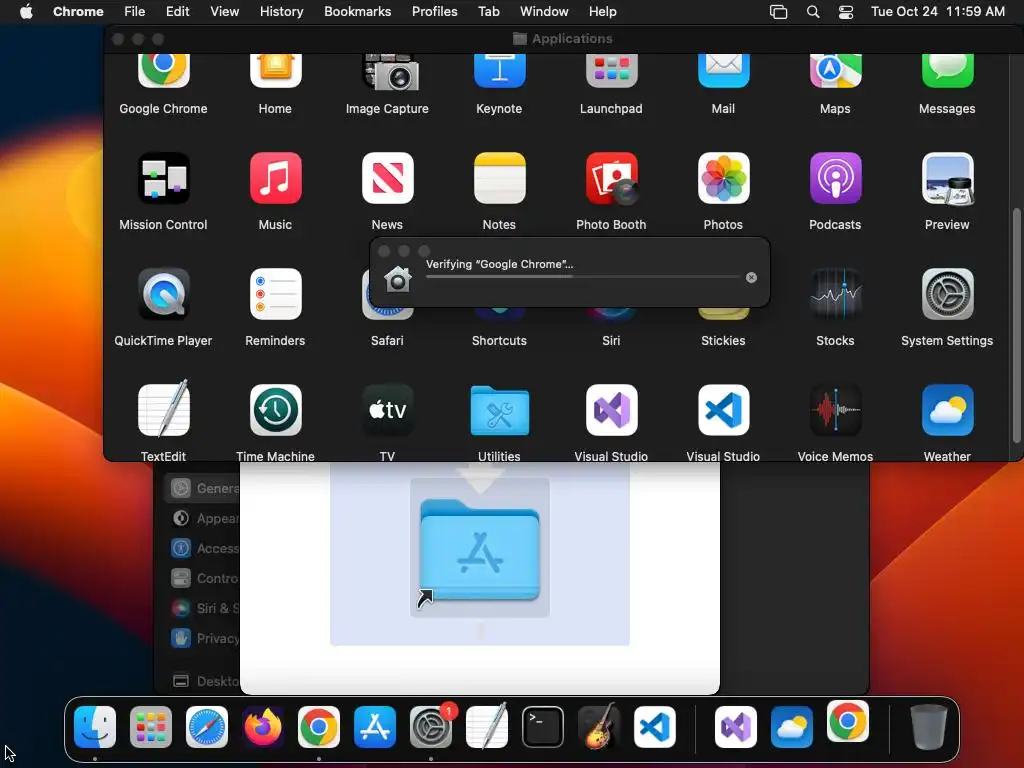Open Spotlight search in menu bar
Screen dimensions: 1024x768
coord(812,11)
